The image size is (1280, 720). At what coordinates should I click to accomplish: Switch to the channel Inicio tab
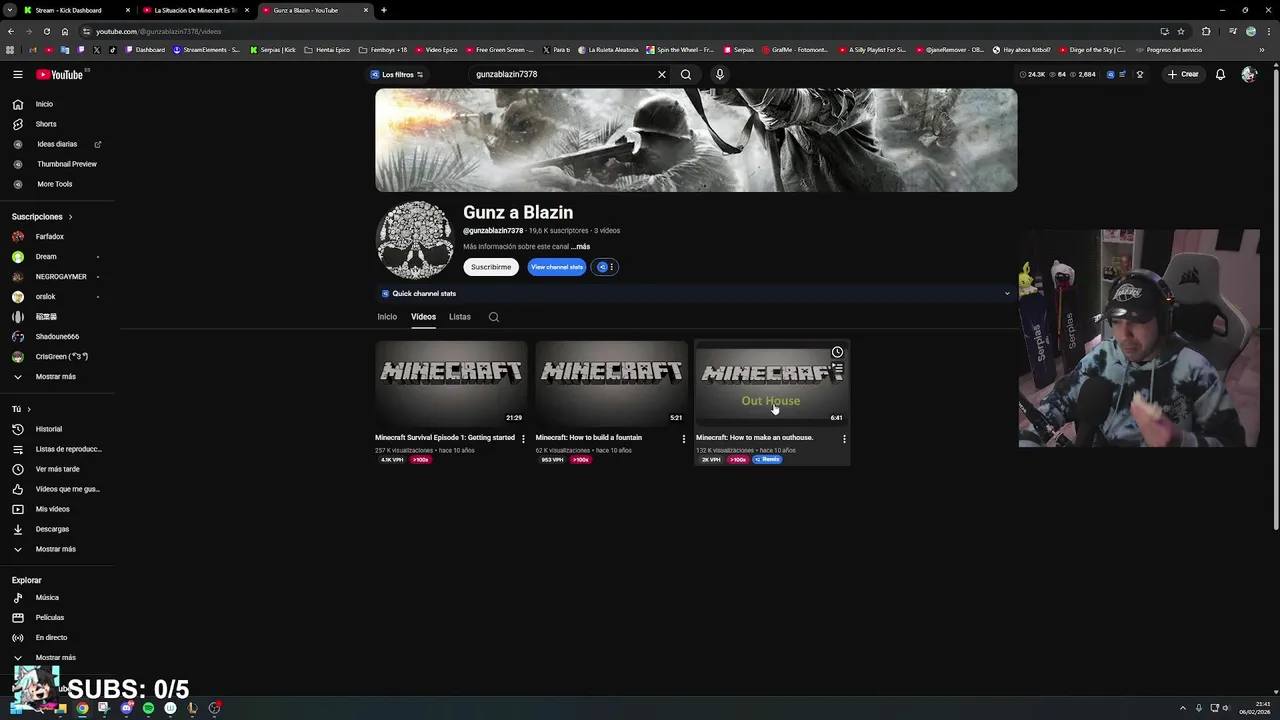click(387, 317)
